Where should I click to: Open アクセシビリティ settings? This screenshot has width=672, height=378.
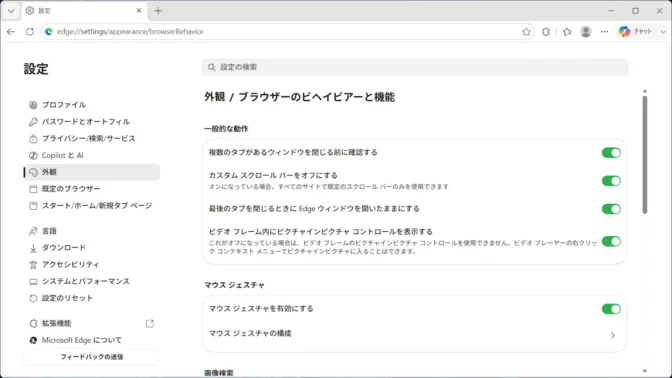[x=92, y=264]
